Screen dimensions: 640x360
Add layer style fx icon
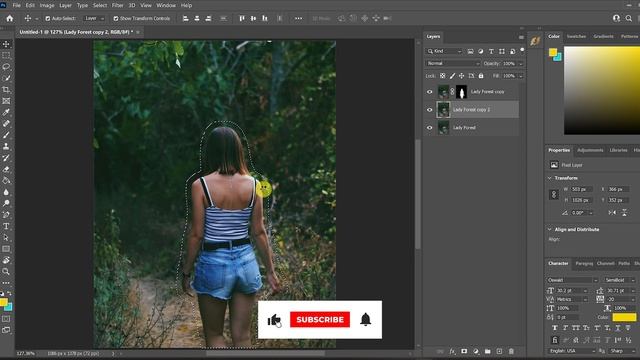(452, 351)
